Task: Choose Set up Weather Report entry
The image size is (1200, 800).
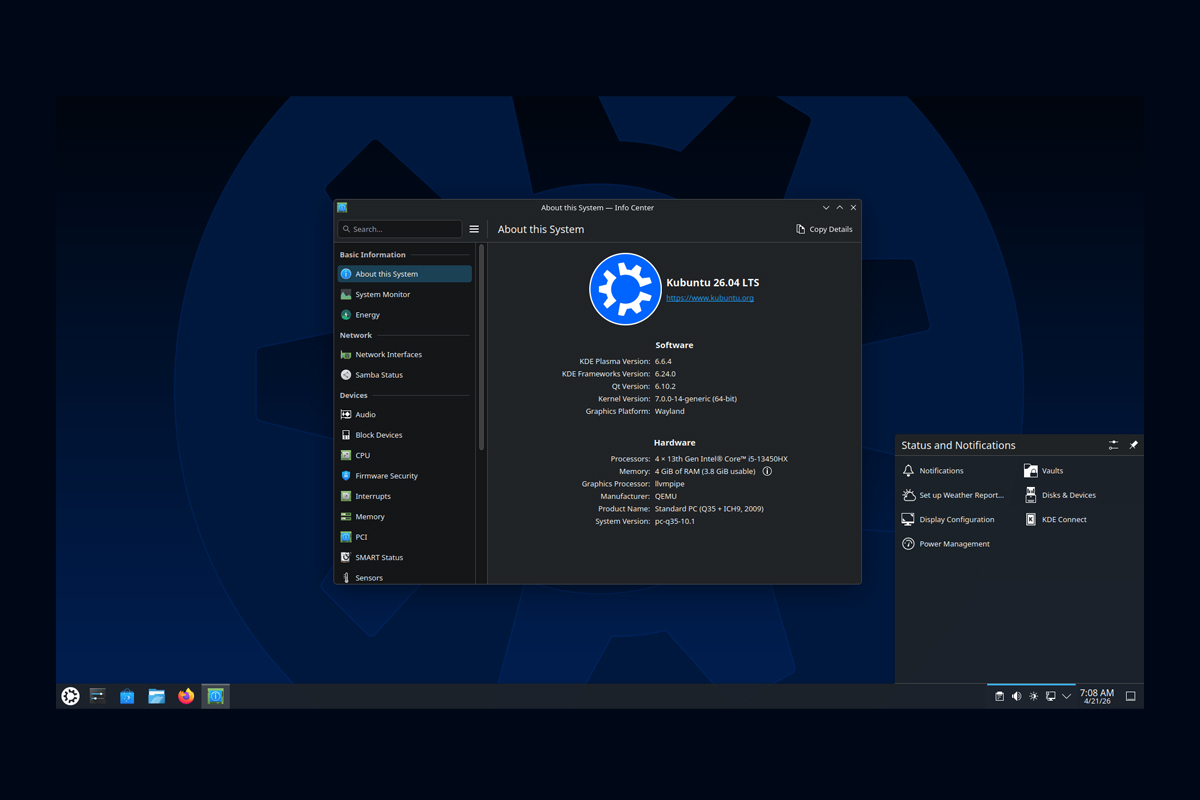Action: coord(953,495)
